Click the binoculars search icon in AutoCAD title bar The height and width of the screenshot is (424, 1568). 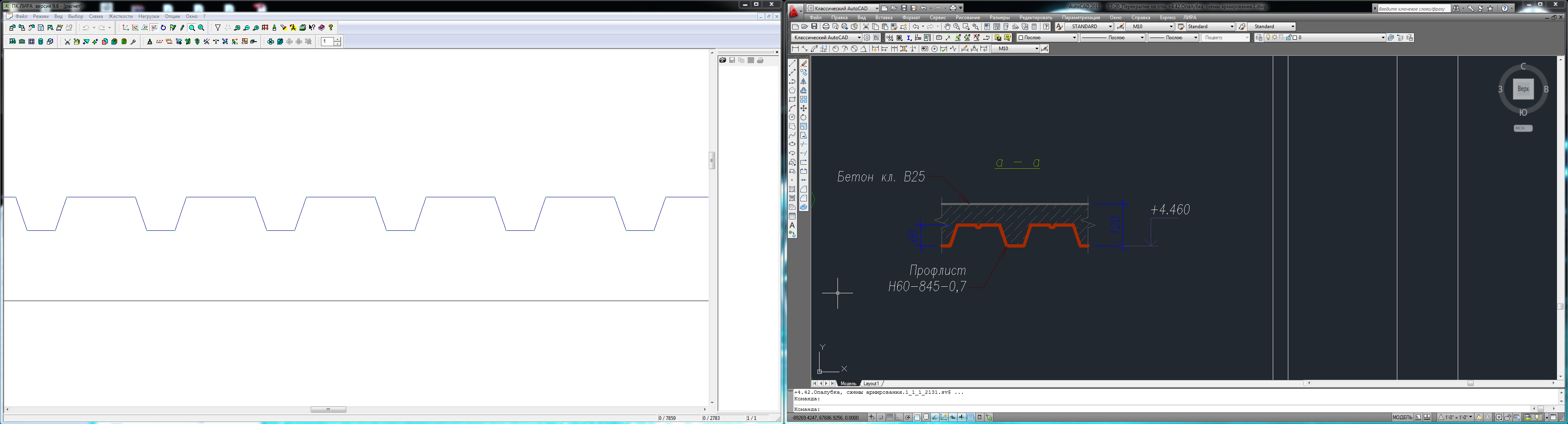[x=1456, y=9]
